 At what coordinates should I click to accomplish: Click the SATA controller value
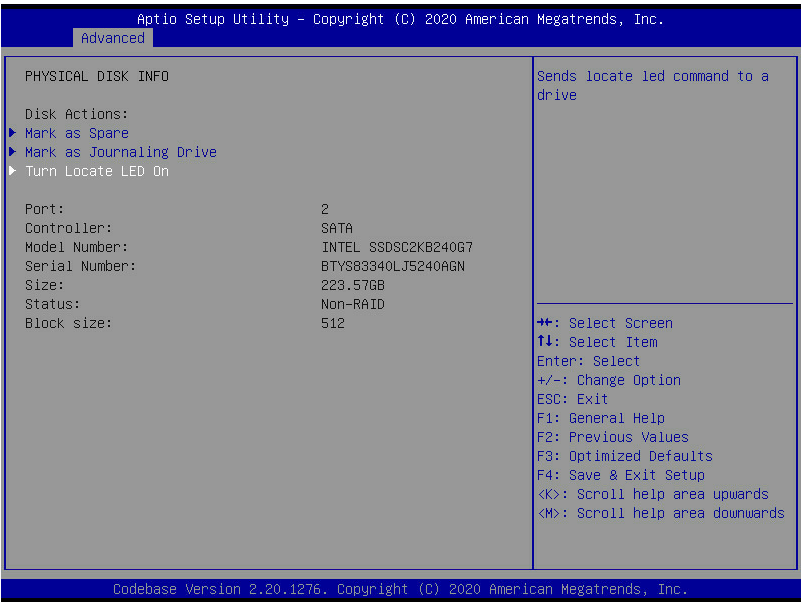pyautogui.click(x=337, y=228)
